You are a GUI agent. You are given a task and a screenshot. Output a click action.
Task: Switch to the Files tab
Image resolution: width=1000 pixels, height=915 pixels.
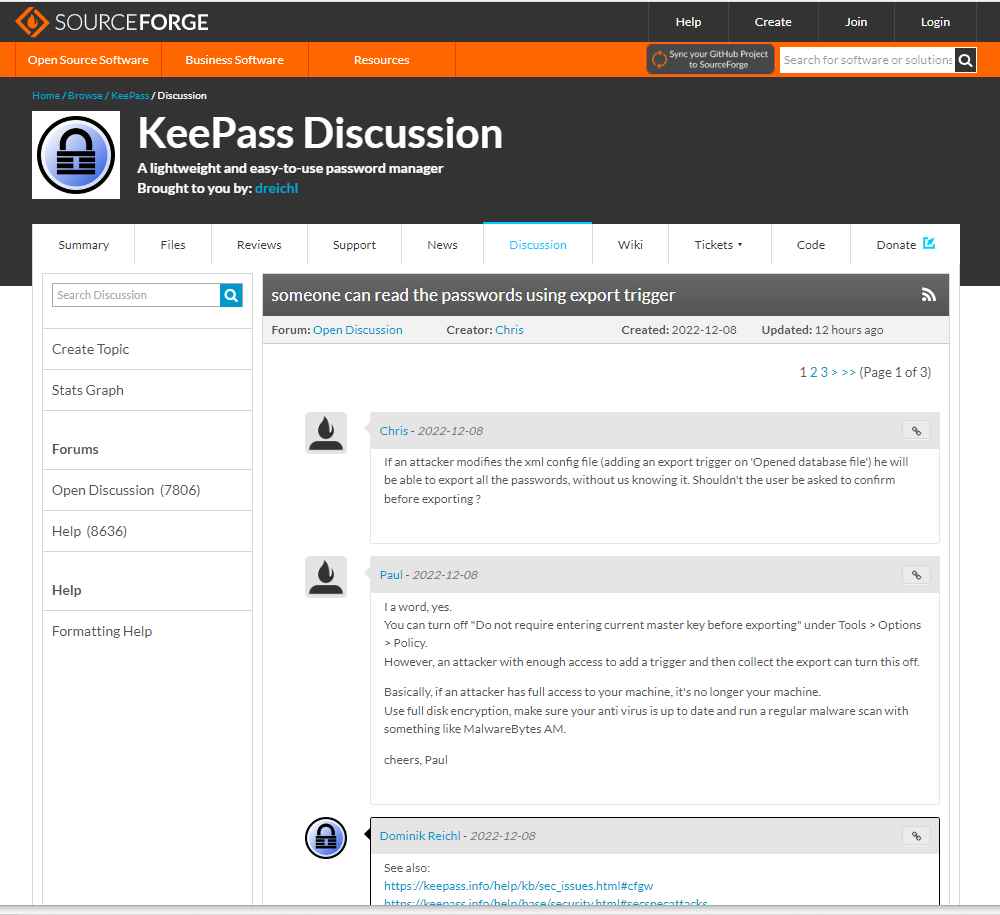pos(173,245)
